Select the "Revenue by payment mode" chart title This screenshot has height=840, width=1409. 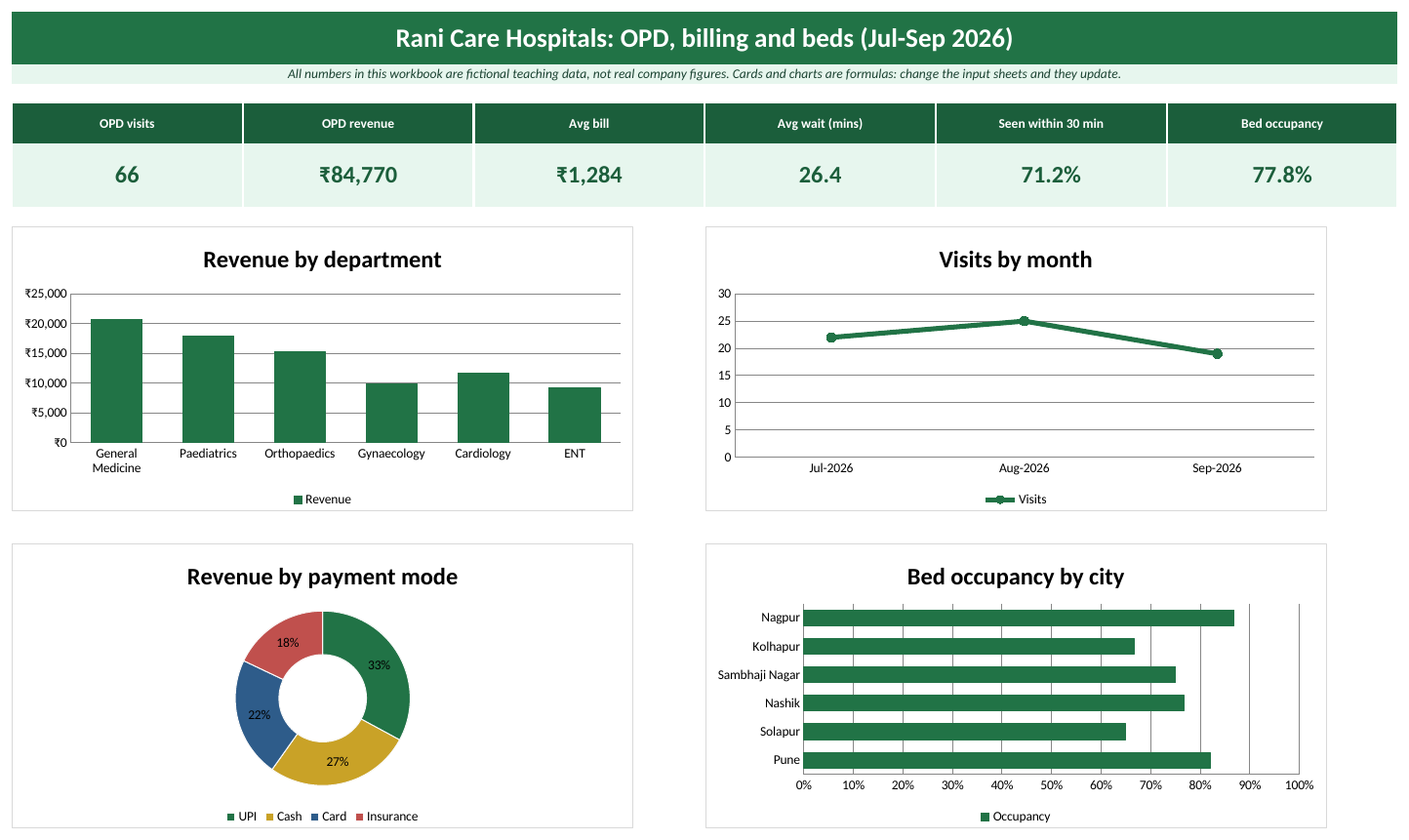point(322,577)
